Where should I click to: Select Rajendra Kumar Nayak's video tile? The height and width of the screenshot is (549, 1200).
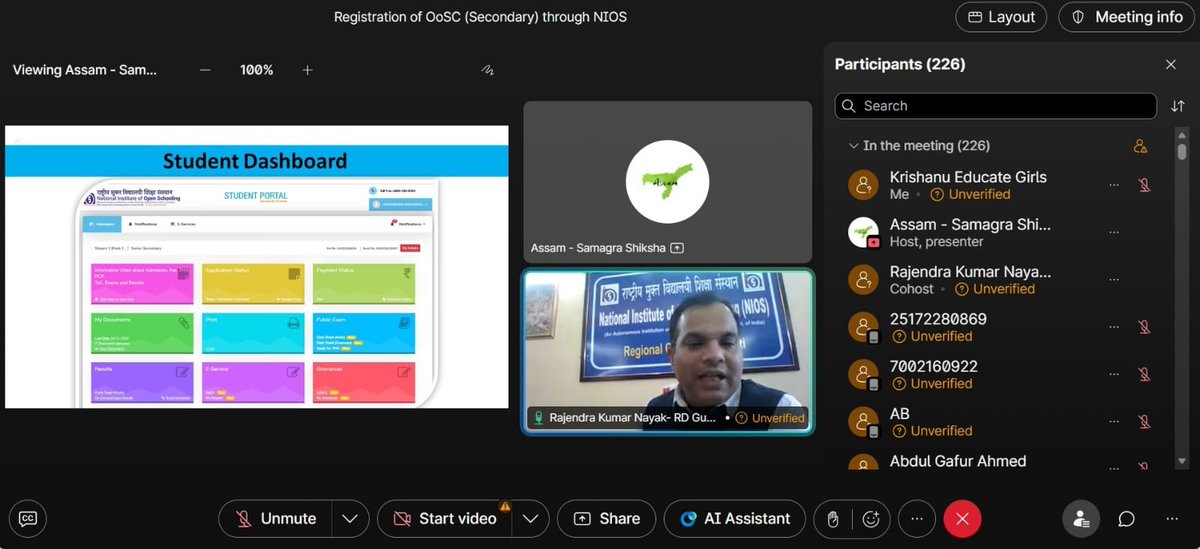point(668,351)
